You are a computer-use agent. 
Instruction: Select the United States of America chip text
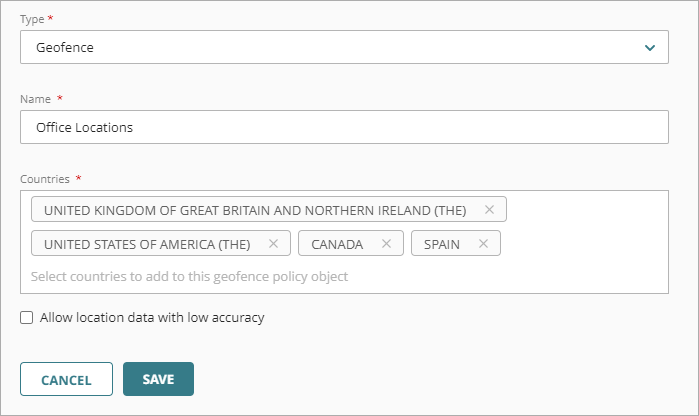(146, 244)
